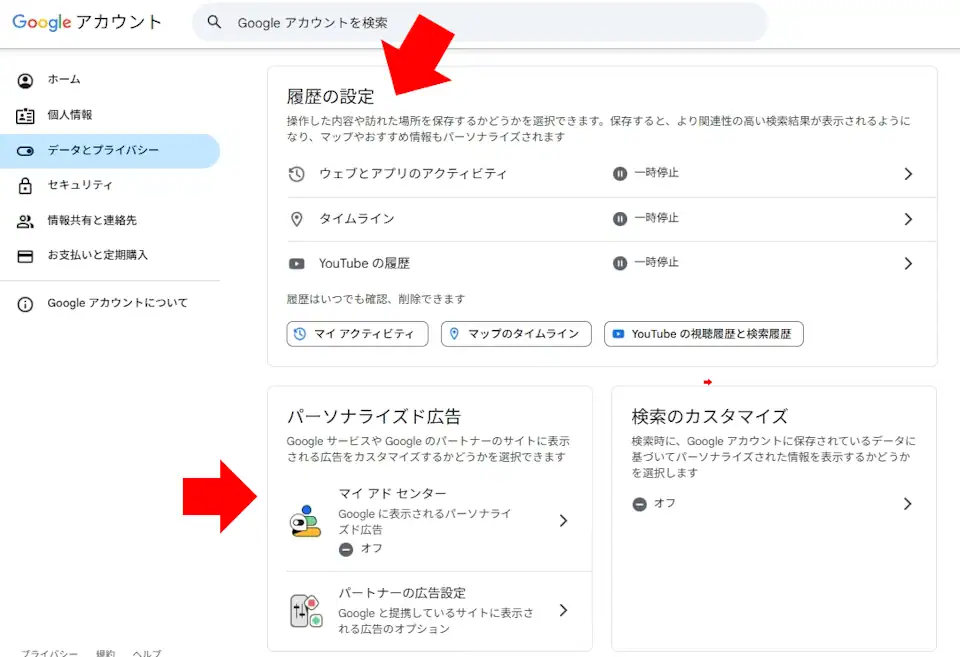
Task: Open ウェブとアプリのアクティビティ row
Action: tap(611, 174)
